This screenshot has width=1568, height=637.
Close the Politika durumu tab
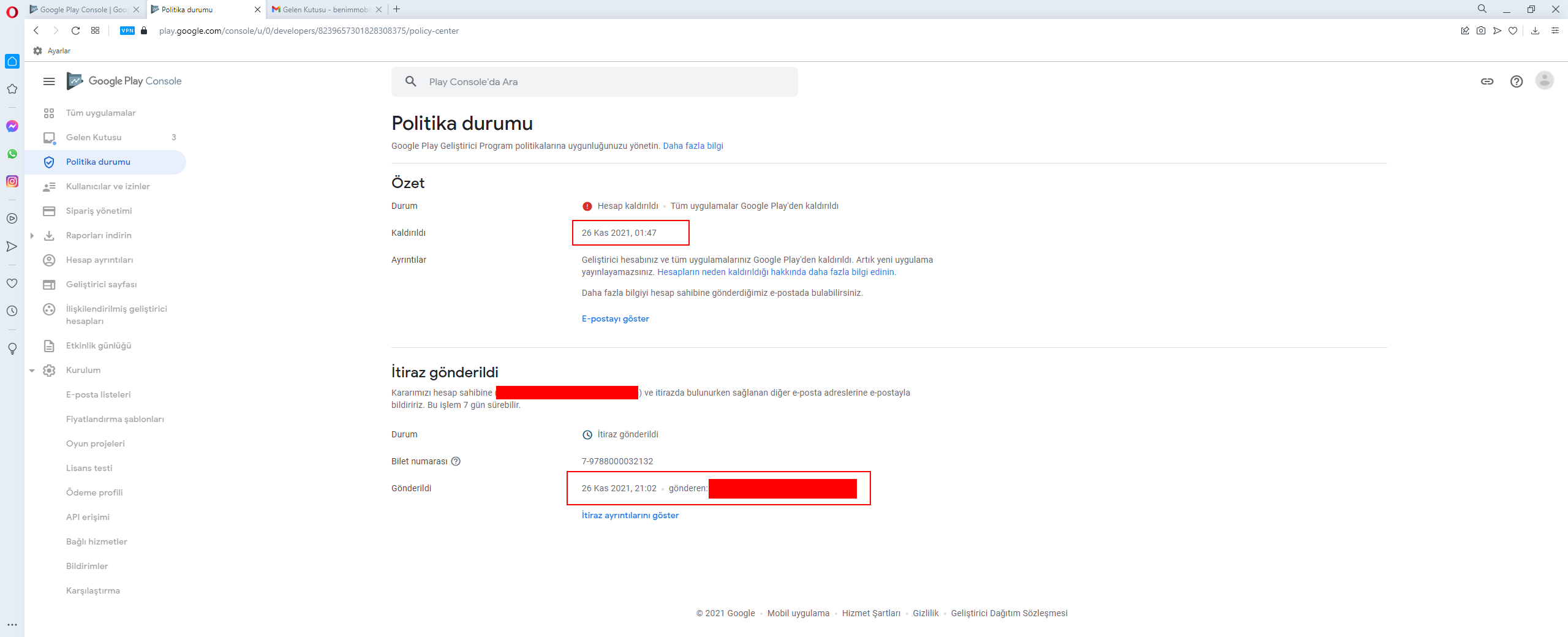pyautogui.click(x=257, y=10)
